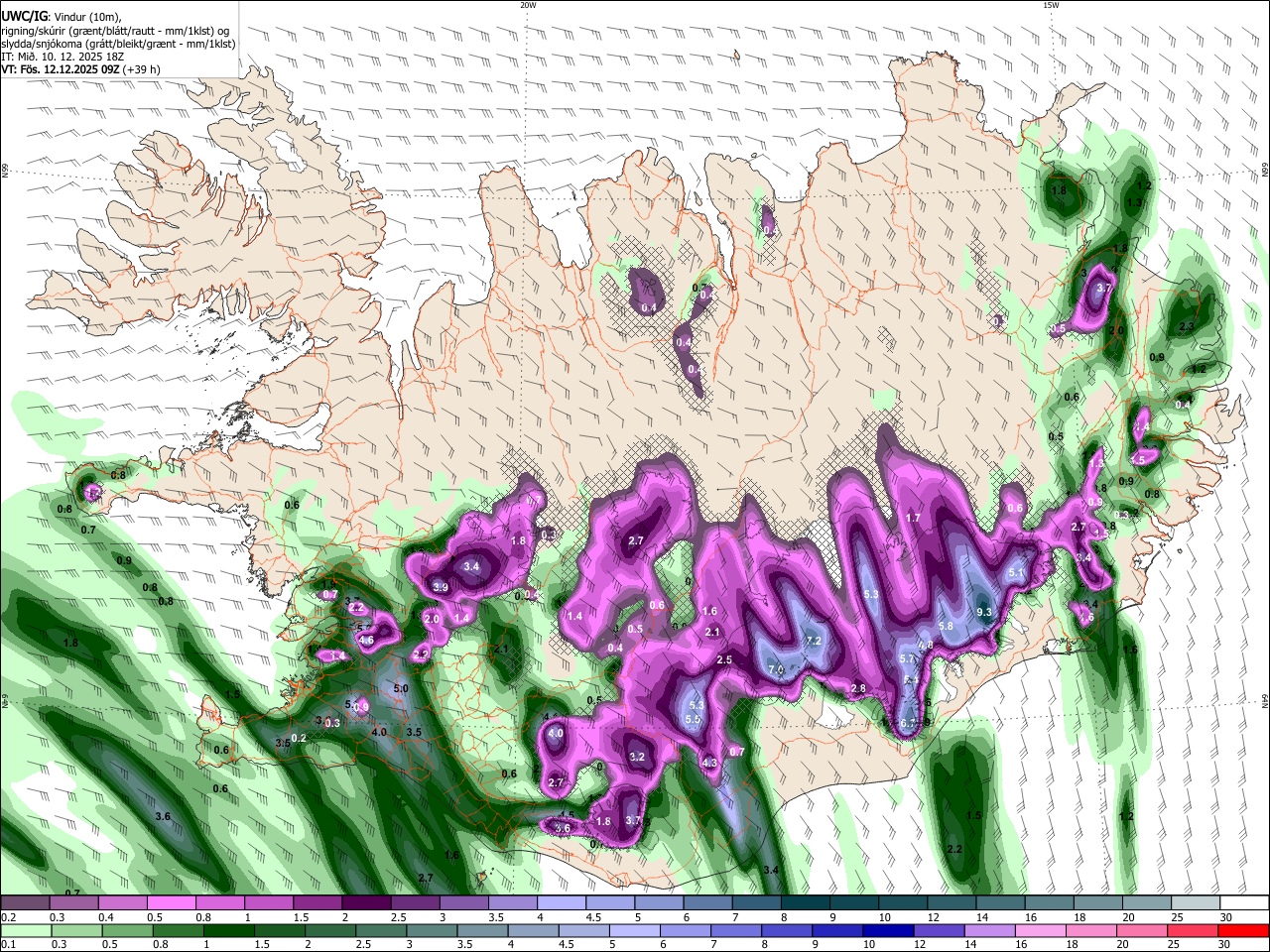This screenshot has height=952, width=1270.
Task: Click the 0.1 label in bottom legend row
Action: pos(8,945)
